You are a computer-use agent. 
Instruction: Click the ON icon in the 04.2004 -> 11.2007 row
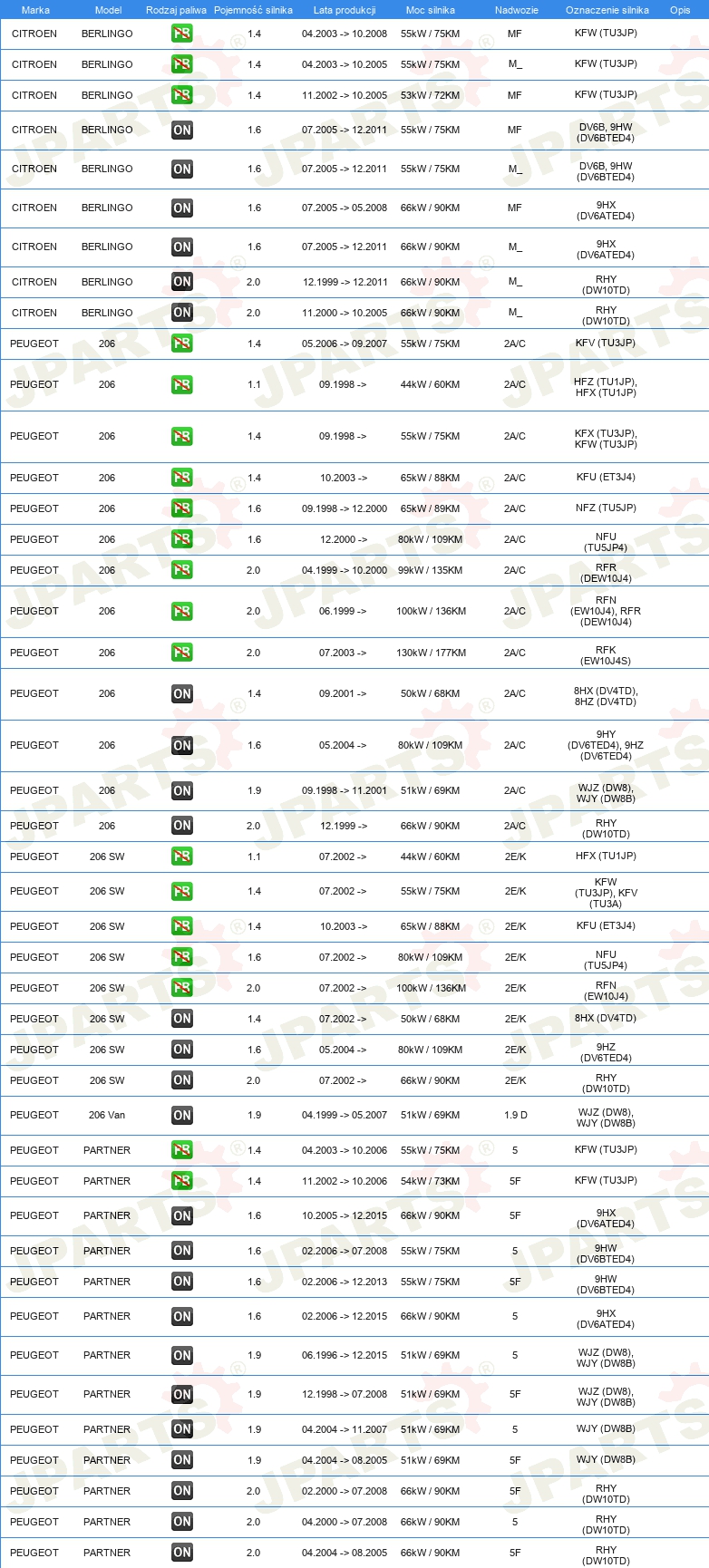click(182, 1429)
